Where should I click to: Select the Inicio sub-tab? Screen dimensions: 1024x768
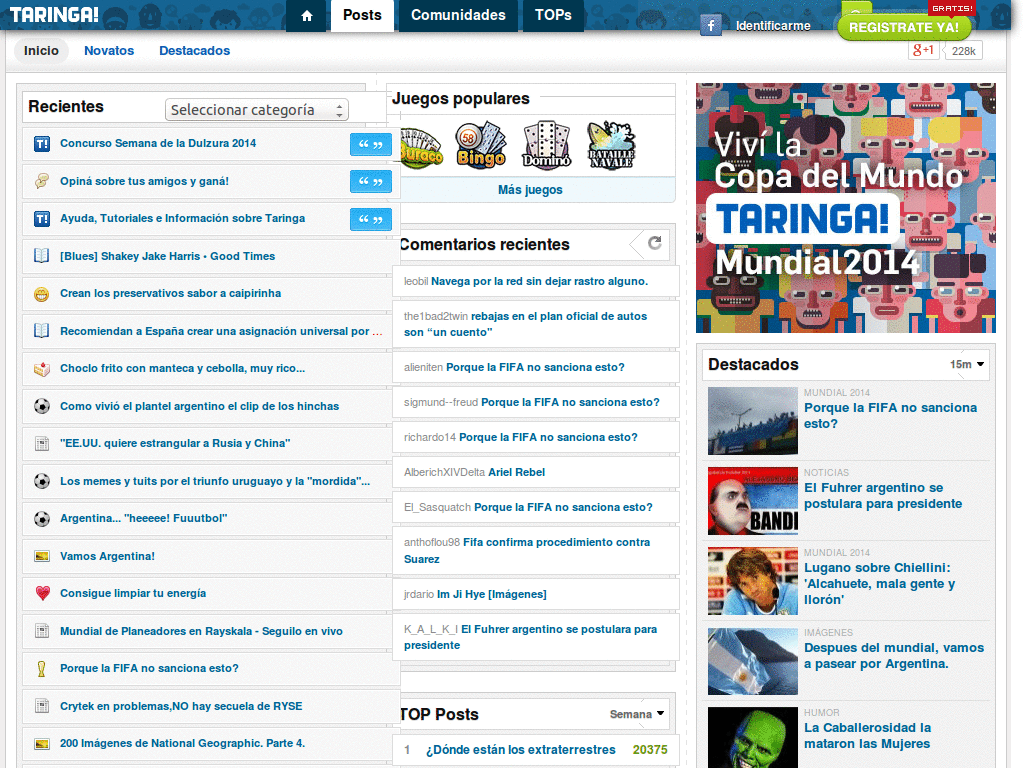[41, 51]
